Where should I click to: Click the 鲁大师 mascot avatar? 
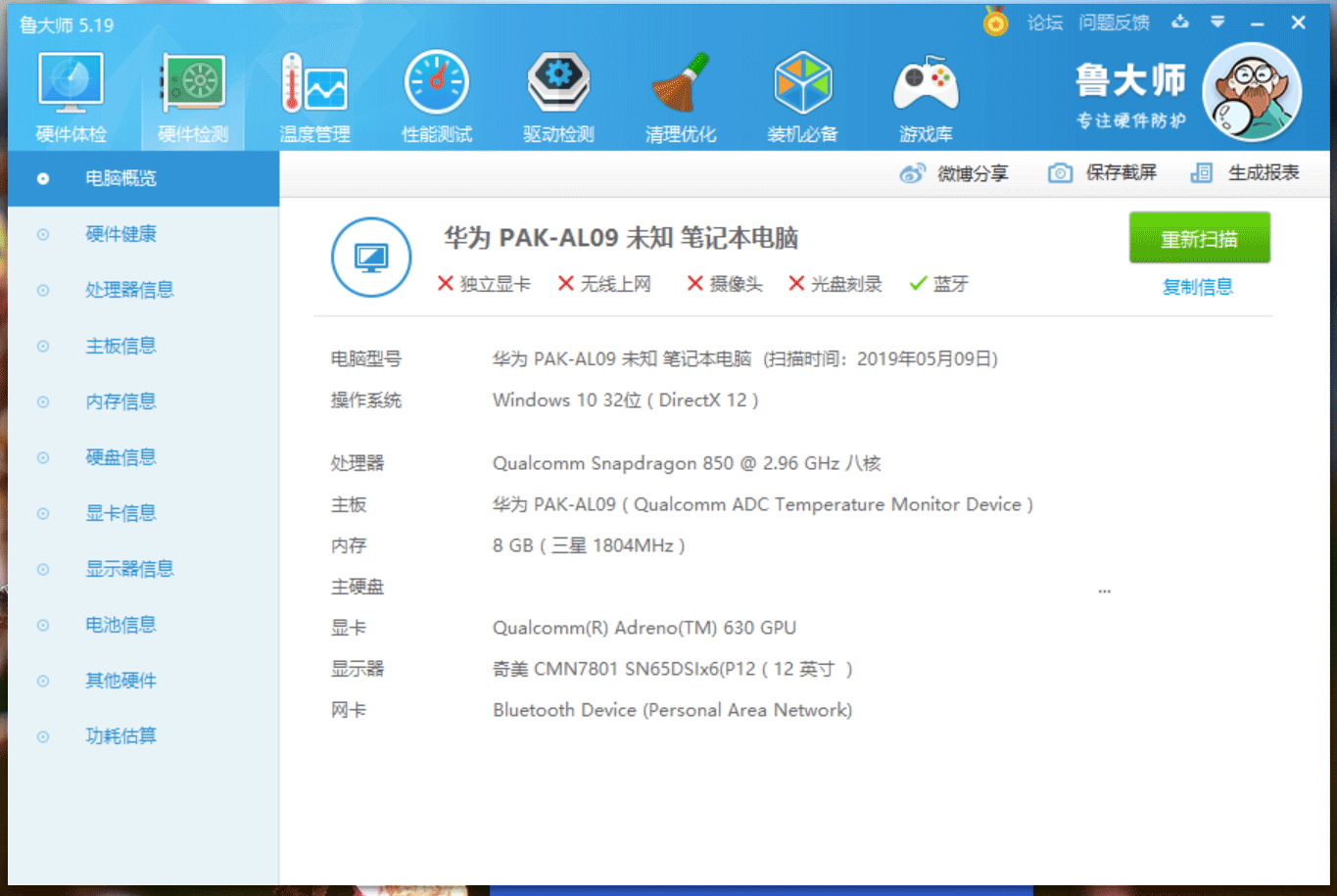(x=1252, y=92)
